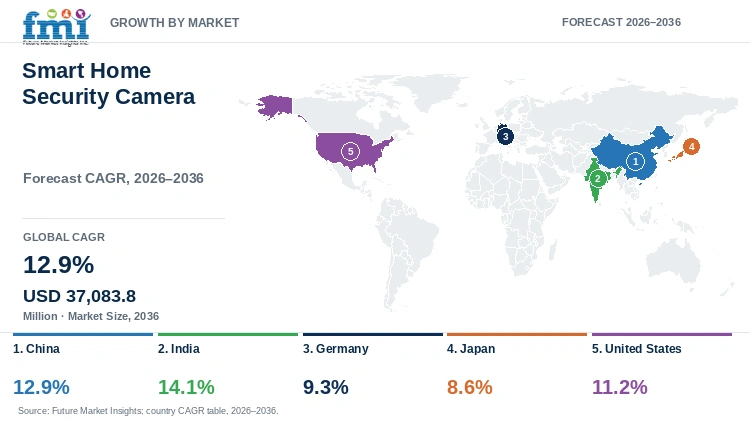Click map marker 2 on India
This screenshot has width=750, height=421.
click(597, 179)
